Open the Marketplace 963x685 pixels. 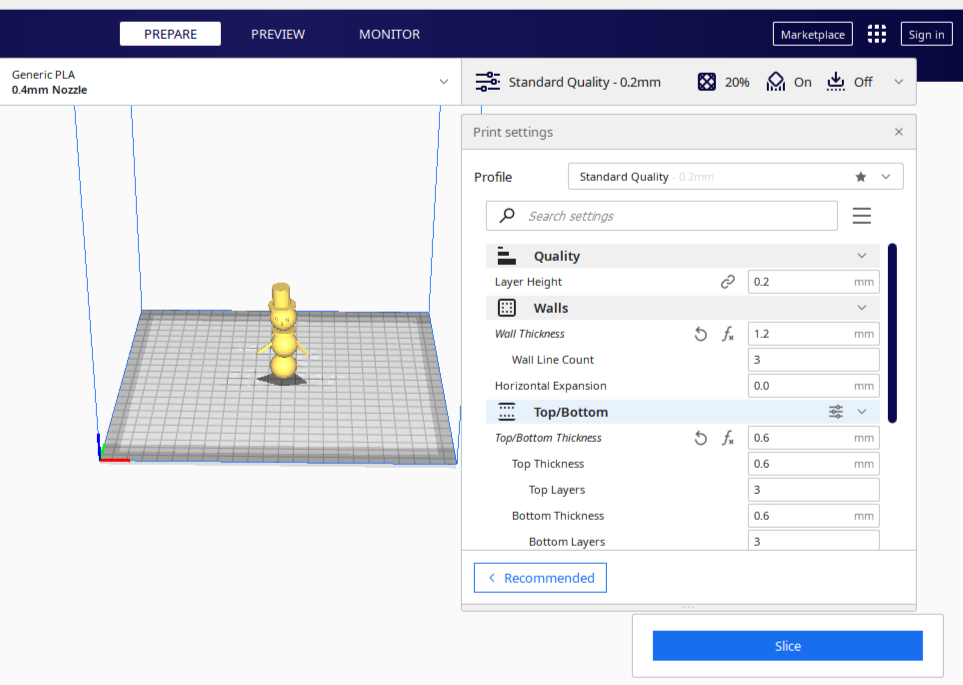click(x=813, y=34)
